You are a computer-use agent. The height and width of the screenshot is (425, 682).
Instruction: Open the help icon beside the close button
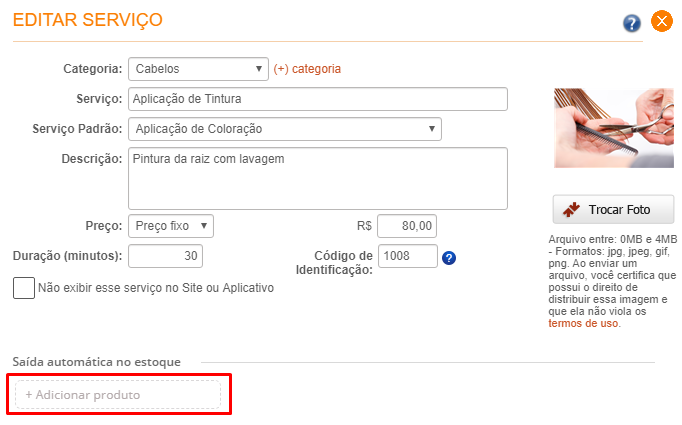pos(632,23)
